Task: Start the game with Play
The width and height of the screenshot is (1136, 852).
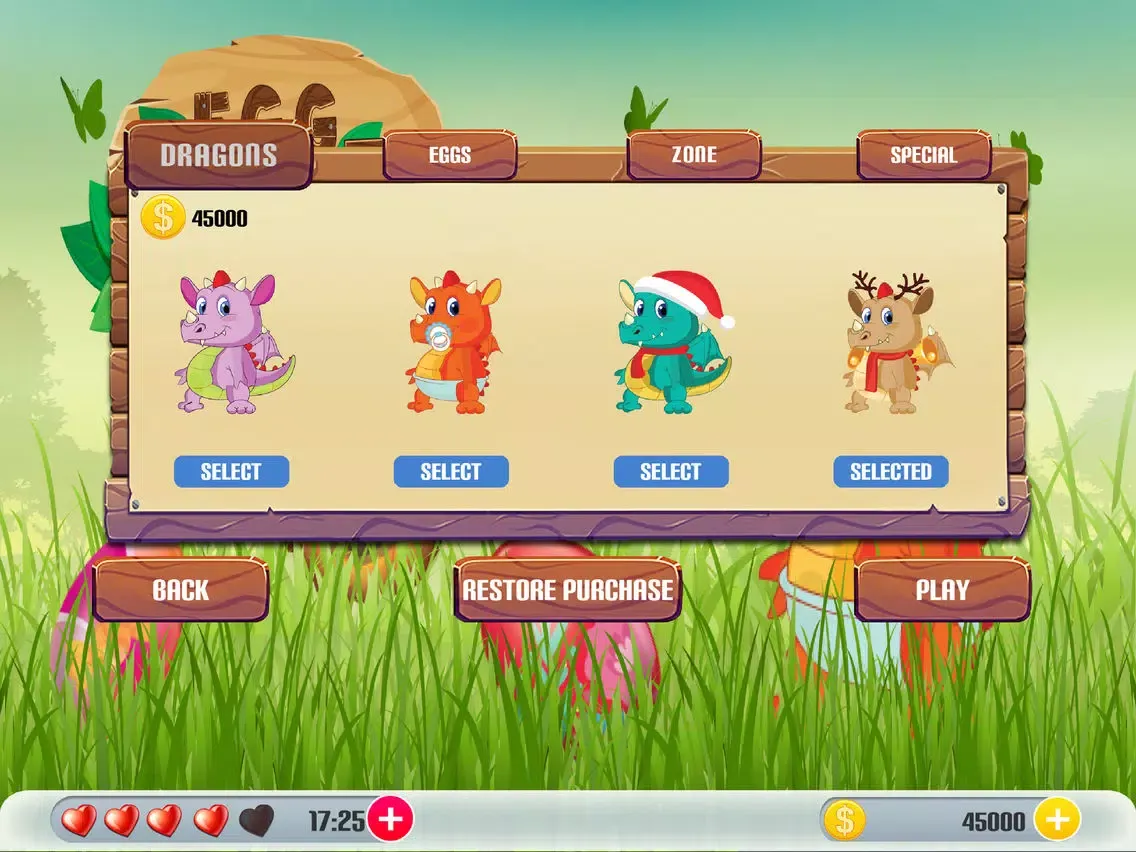Action: pyautogui.click(x=942, y=590)
